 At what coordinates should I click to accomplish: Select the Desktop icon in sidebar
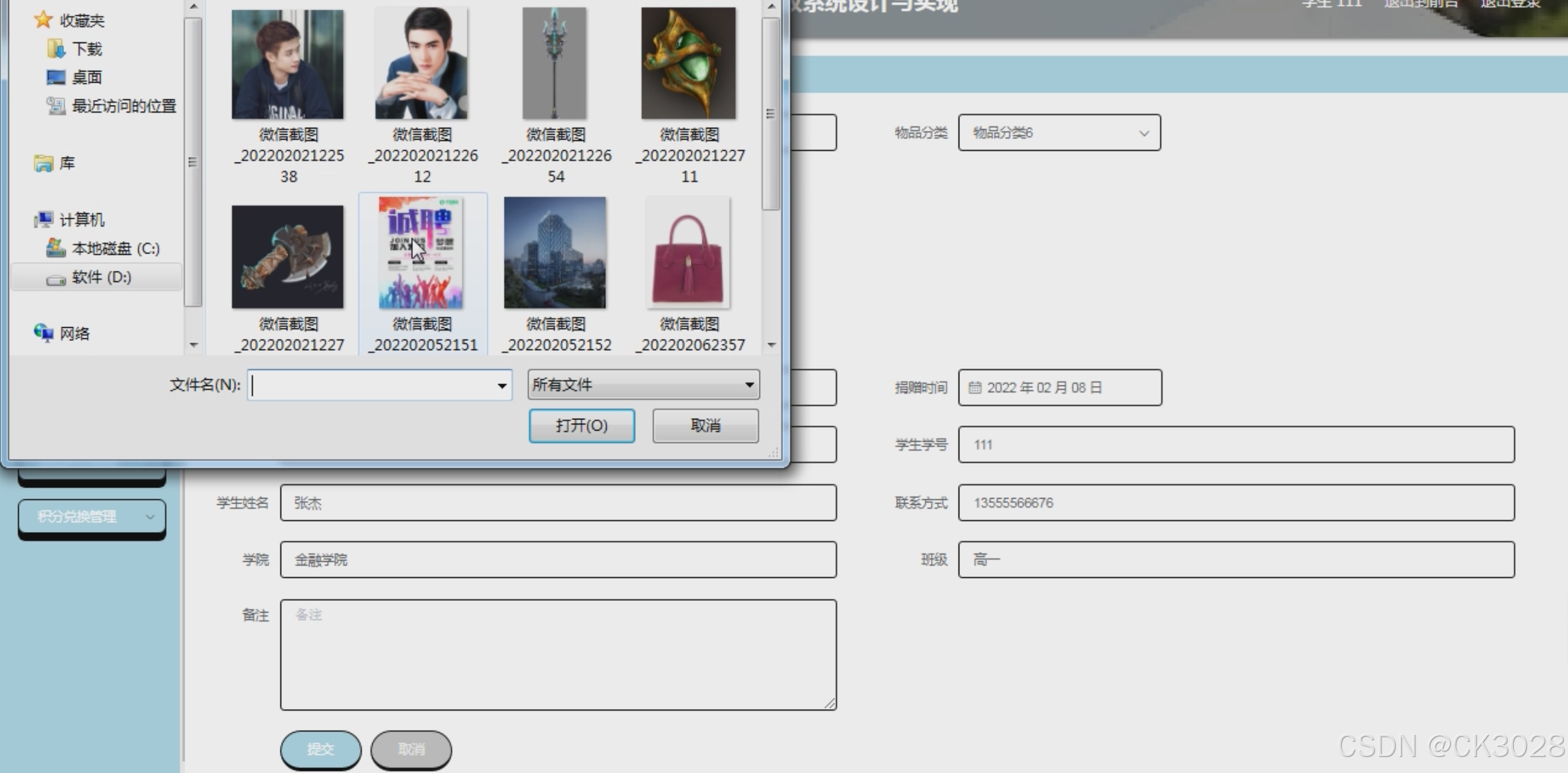(x=56, y=77)
